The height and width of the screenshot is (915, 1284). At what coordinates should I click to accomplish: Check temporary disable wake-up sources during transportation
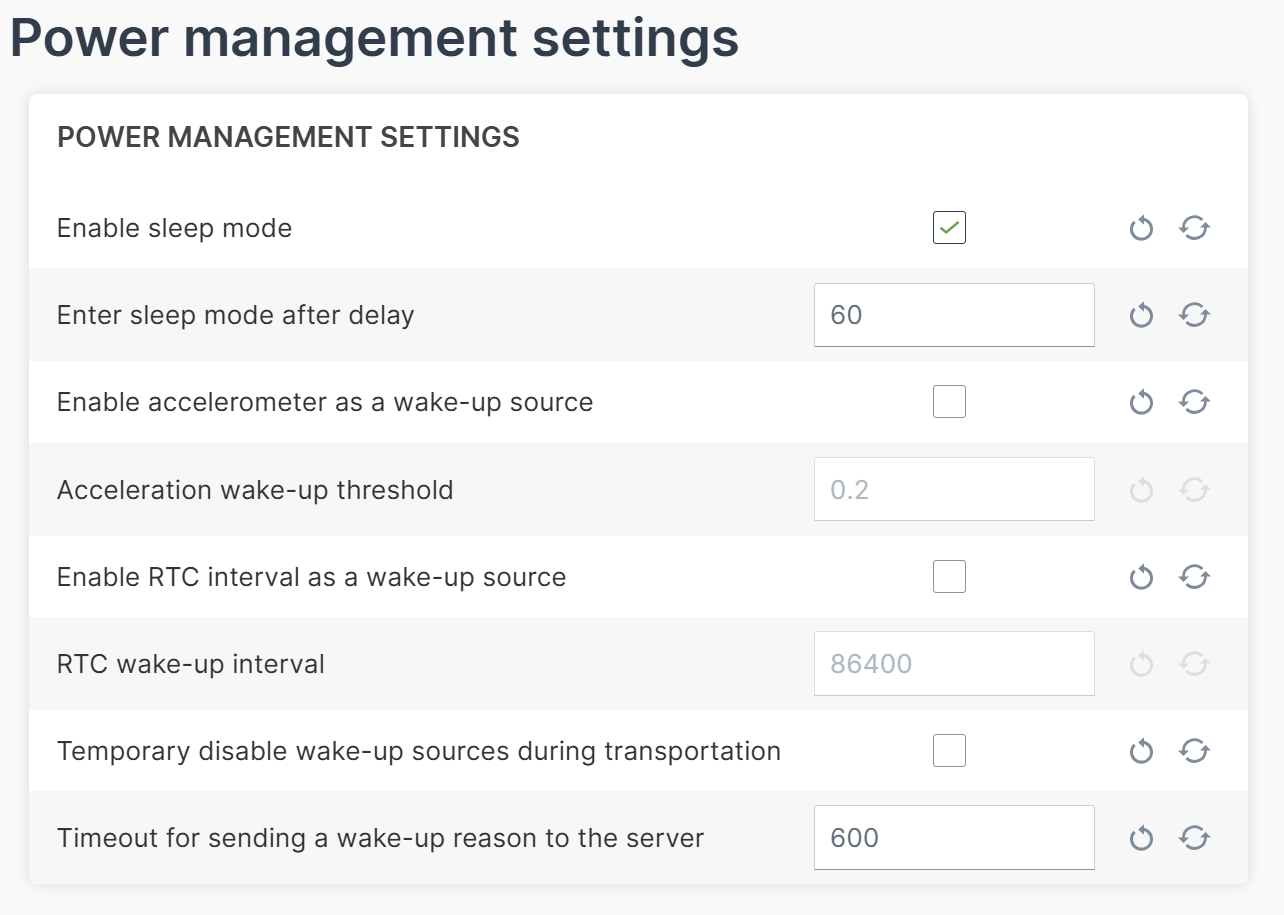click(948, 751)
